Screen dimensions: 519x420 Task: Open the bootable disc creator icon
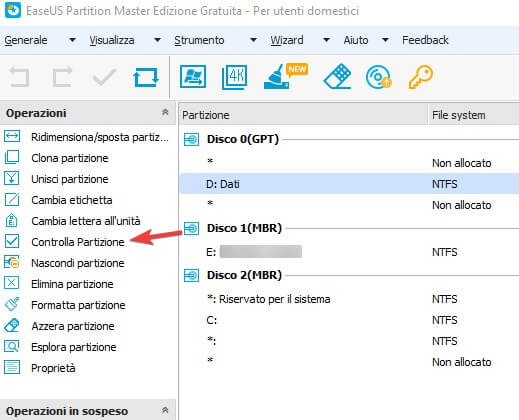[378, 77]
